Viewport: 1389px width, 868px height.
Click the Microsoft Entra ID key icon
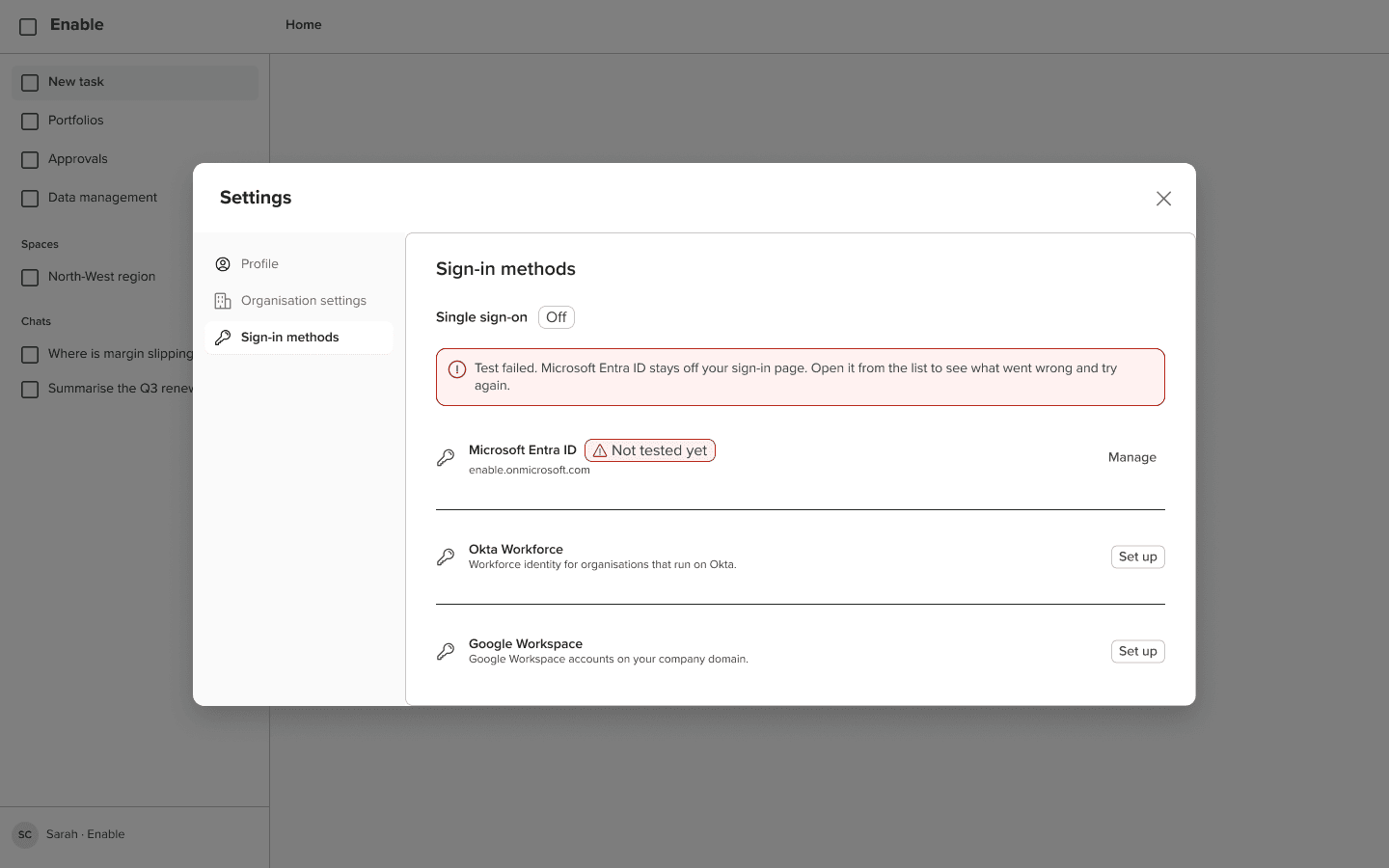(x=446, y=458)
